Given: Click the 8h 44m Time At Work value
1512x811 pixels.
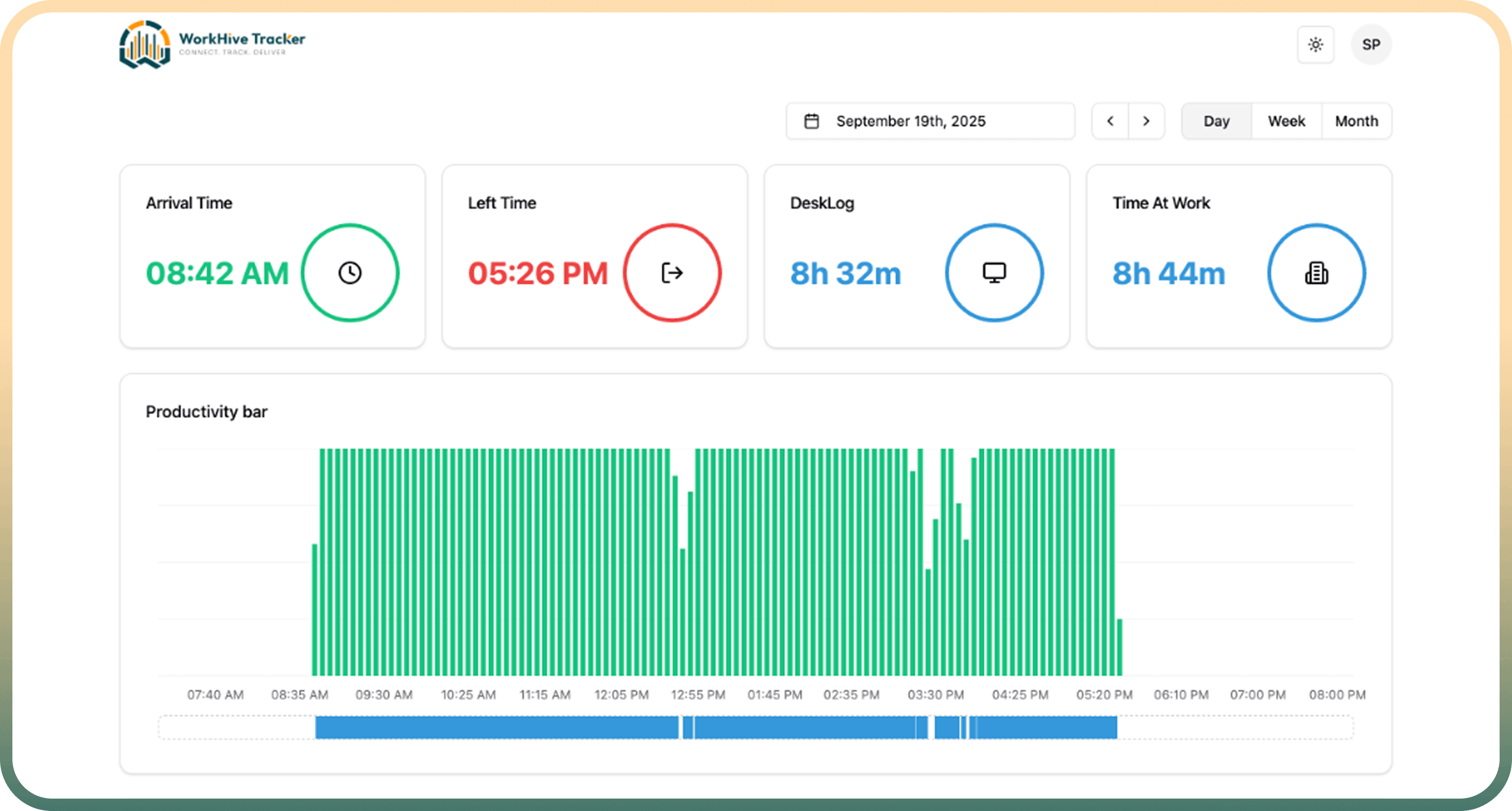Looking at the screenshot, I should tap(1169, 273).
